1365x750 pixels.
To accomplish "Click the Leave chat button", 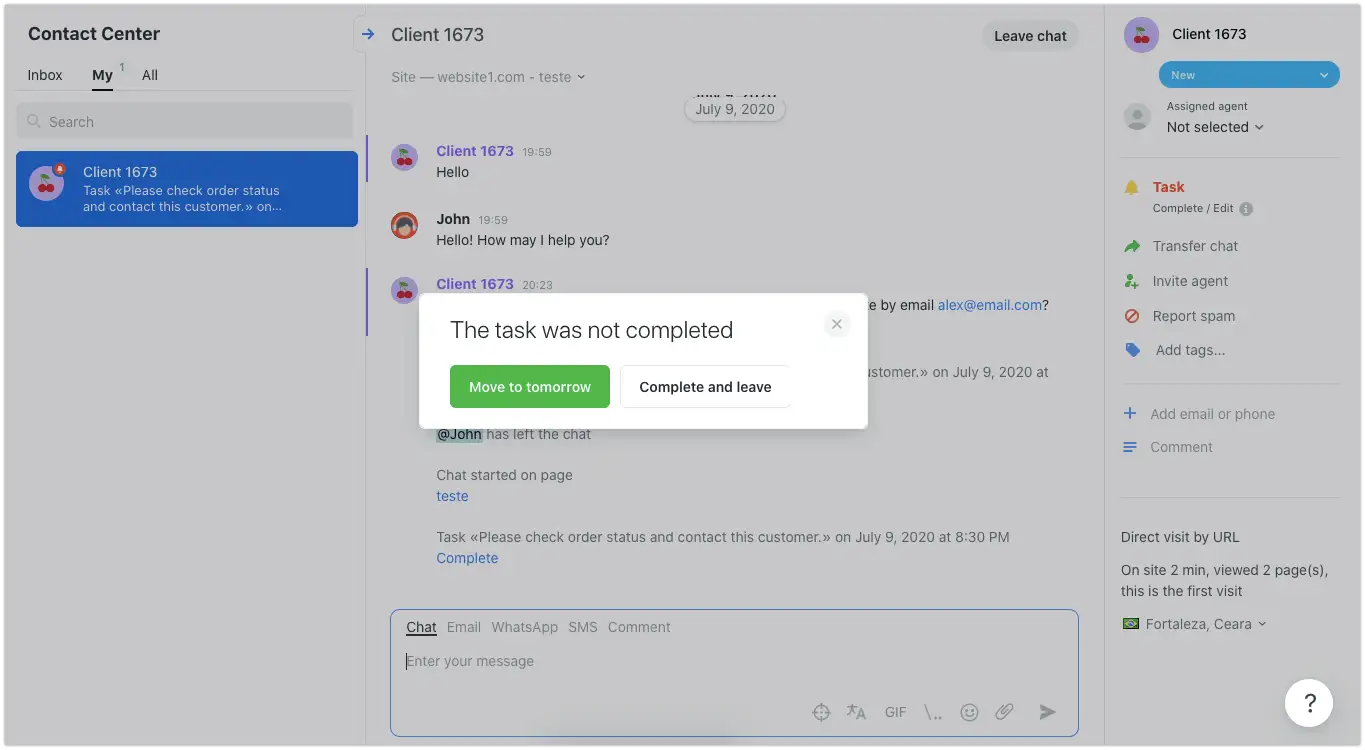I will 1030,36.
